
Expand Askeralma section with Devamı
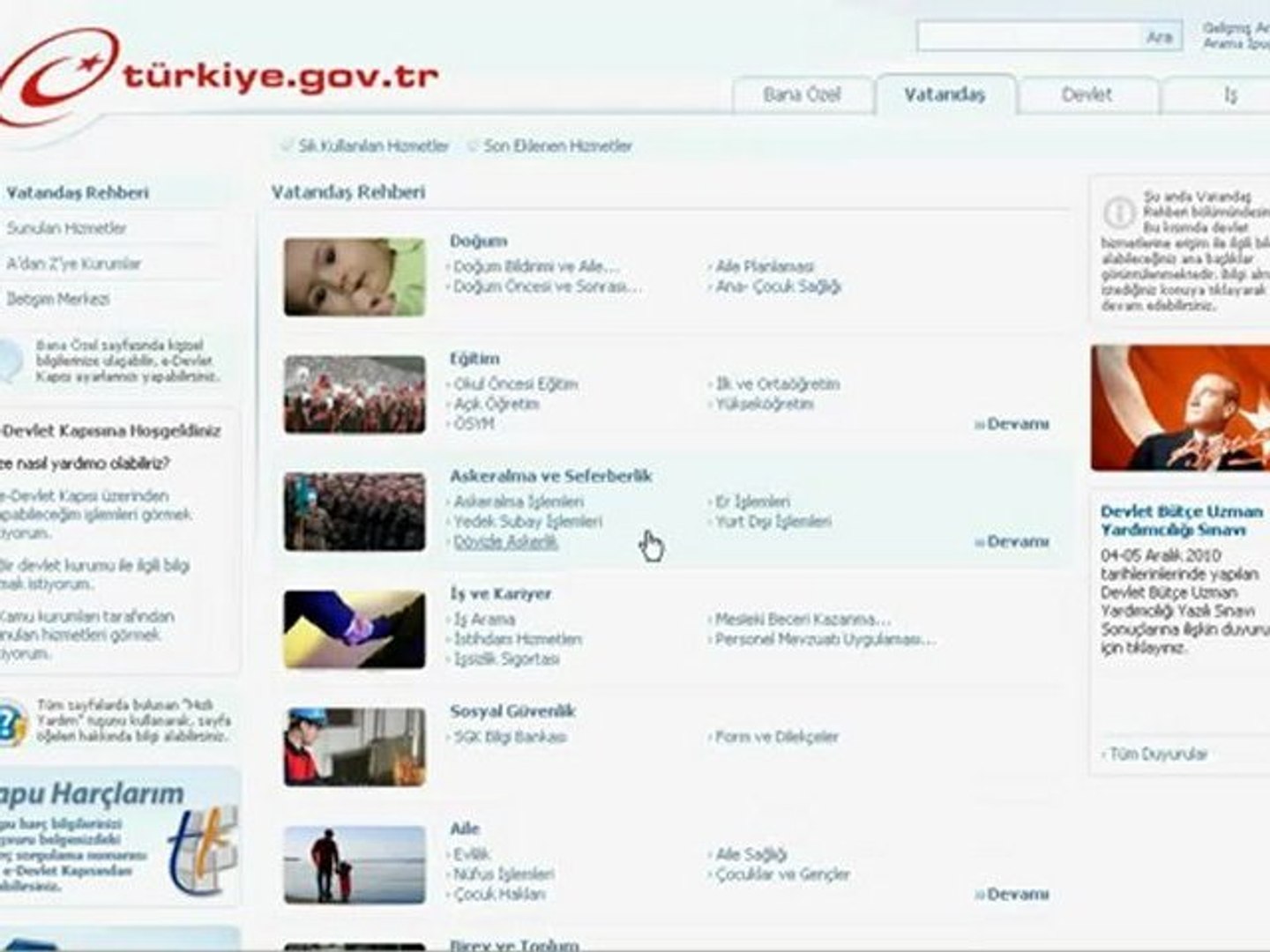click(1012, 541)
